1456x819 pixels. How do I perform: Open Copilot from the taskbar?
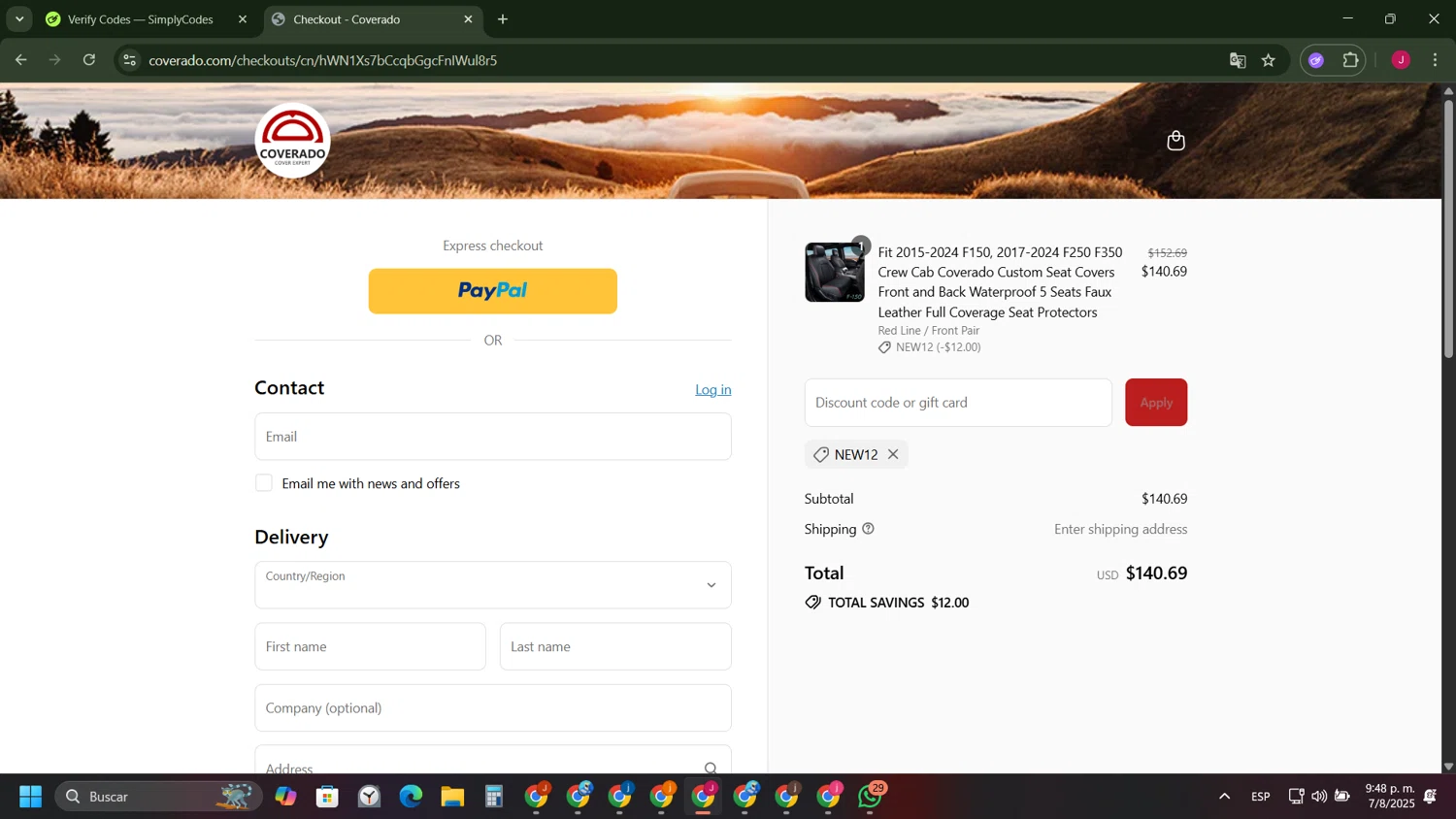coord(285,797)
